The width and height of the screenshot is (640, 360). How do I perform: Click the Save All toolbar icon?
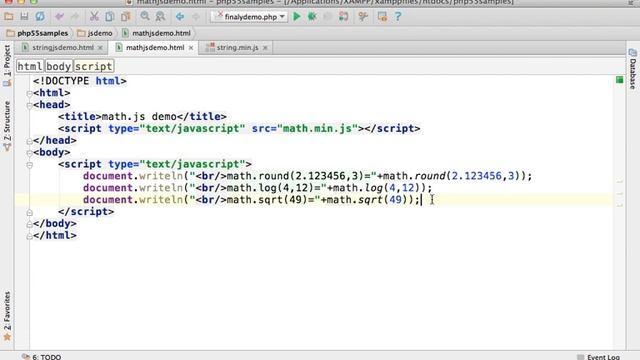[24, 17]
